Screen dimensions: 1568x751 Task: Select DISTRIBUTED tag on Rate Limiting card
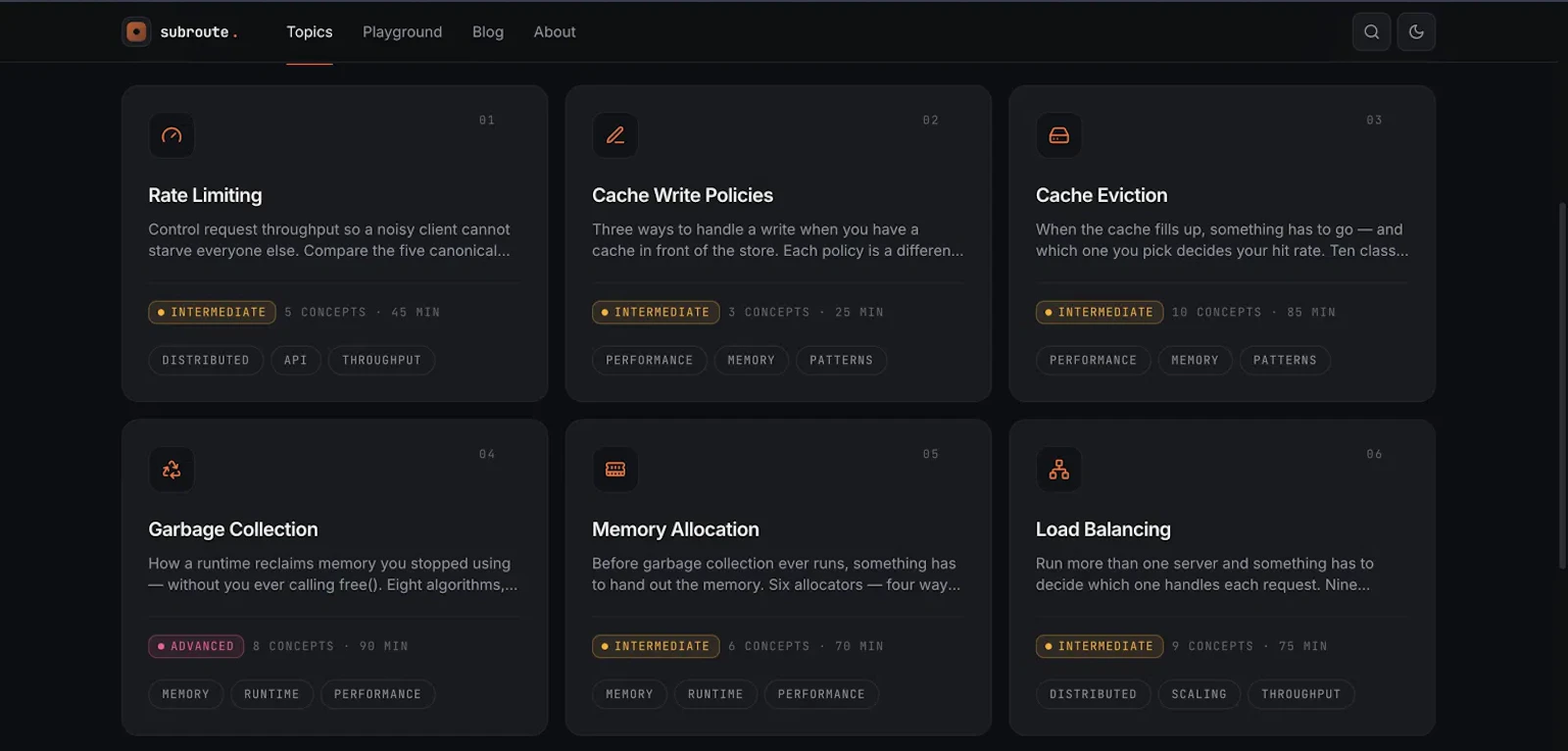(206, 360)
